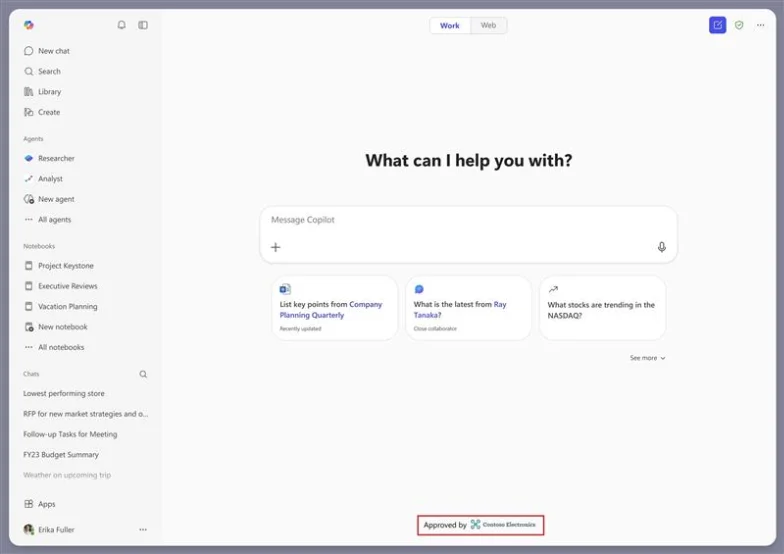Image resolution: width=784 pixels, height=554 pixels.
Task: Open Executive Reviews notebook
Action: (60, 286)
